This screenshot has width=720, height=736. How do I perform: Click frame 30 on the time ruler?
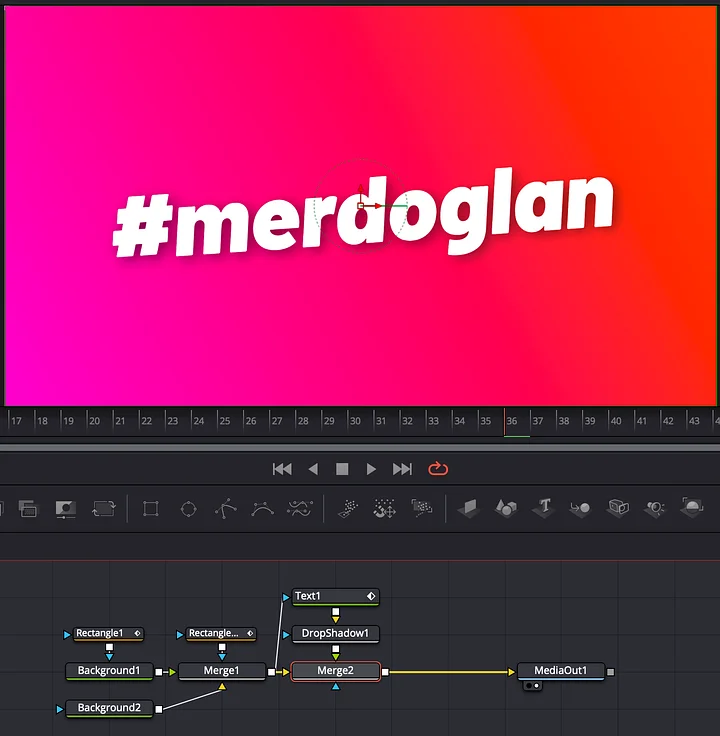click(355, 421)
